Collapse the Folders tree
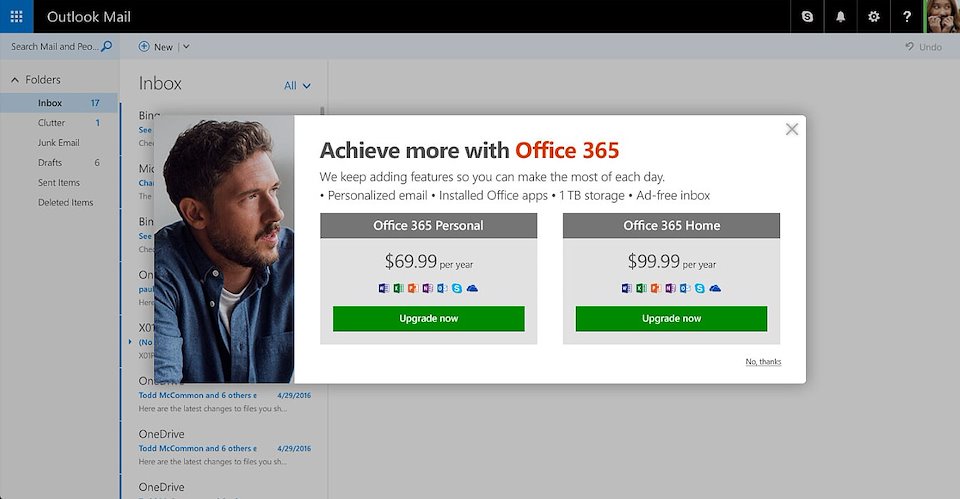This screenshot has height=499, width=960. [15, 80]
